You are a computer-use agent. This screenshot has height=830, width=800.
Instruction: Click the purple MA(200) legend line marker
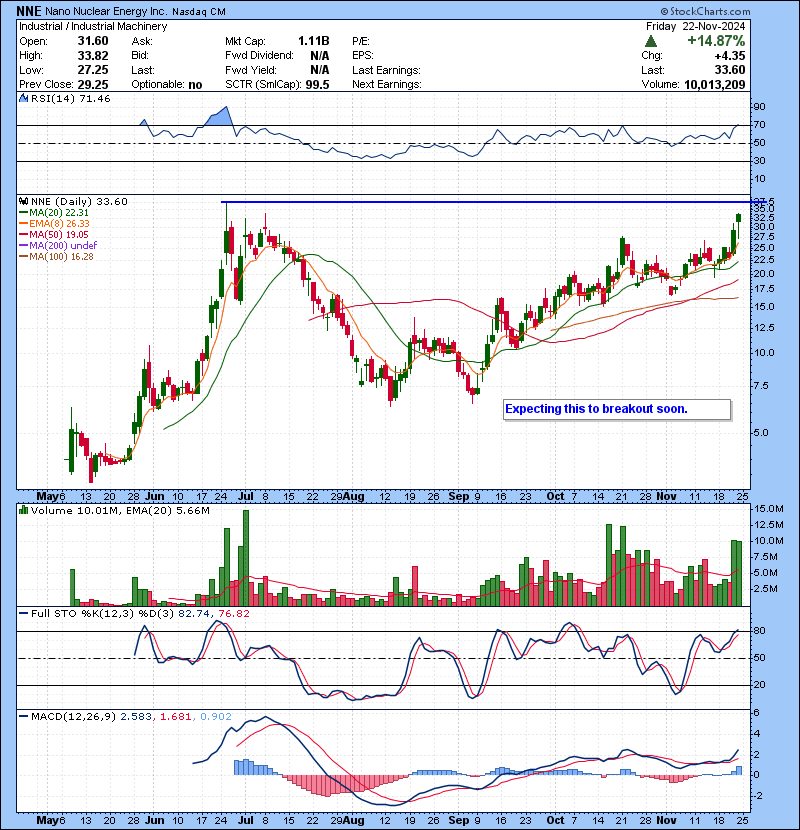click(23, 246)
